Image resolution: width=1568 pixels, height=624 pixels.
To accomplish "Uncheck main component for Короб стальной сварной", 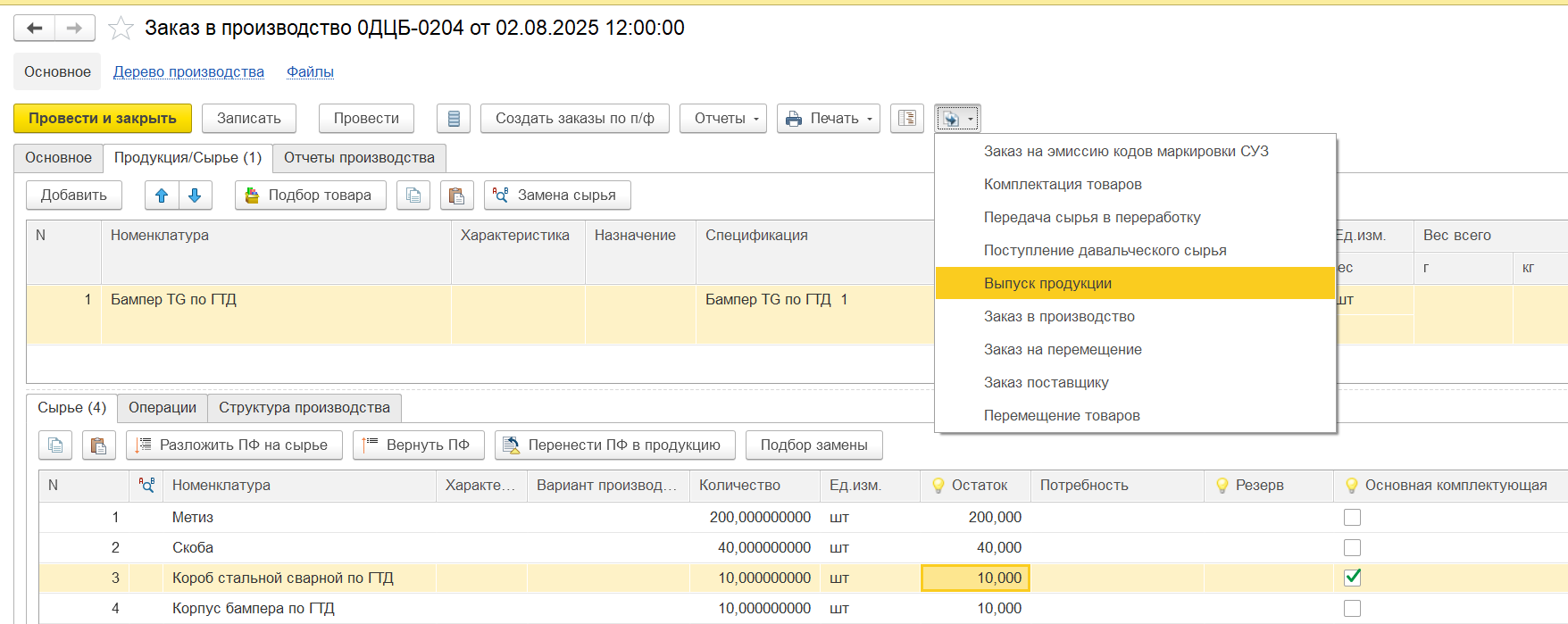I will tap(1352, 578).
